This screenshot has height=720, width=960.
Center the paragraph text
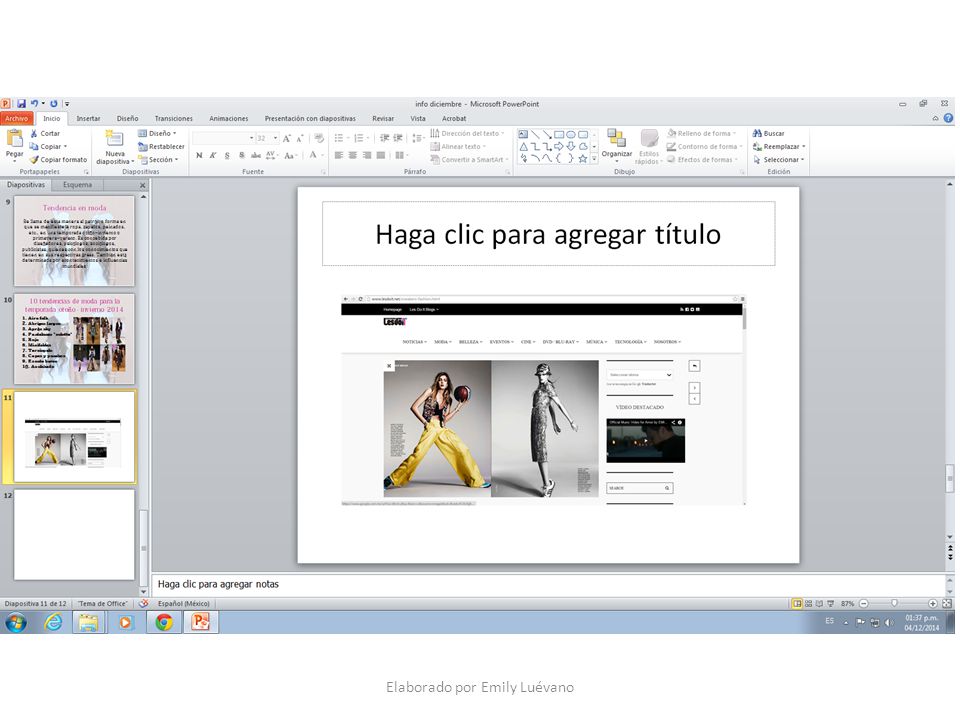353,156
